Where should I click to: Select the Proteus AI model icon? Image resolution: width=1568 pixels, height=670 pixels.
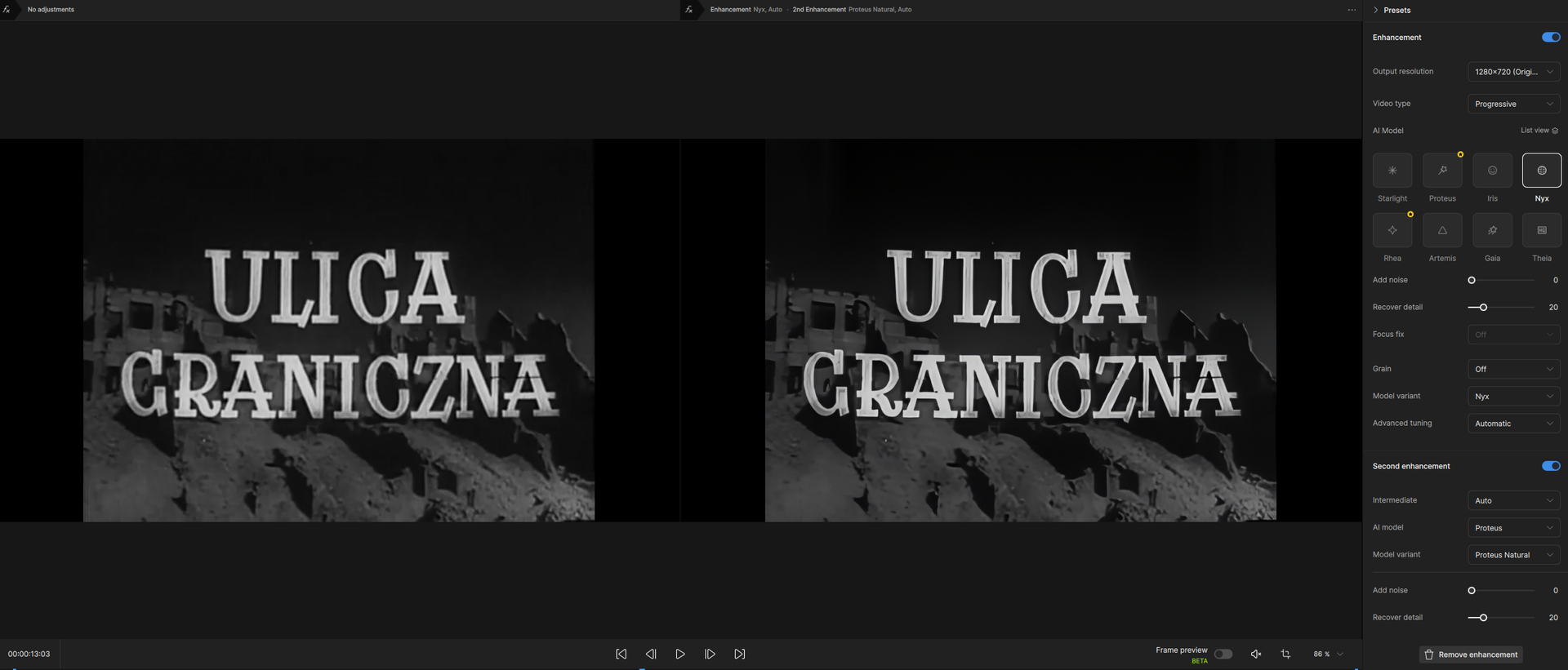tap(1442, 171)
